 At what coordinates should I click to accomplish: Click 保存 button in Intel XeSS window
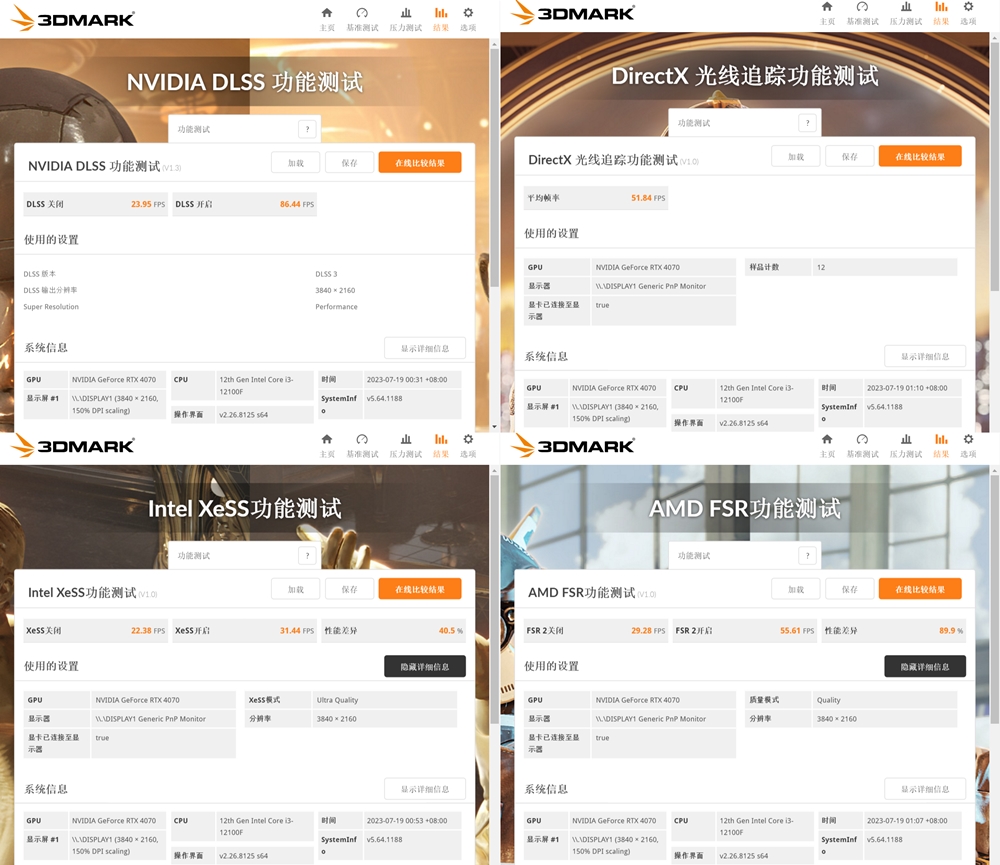[349, 589]
